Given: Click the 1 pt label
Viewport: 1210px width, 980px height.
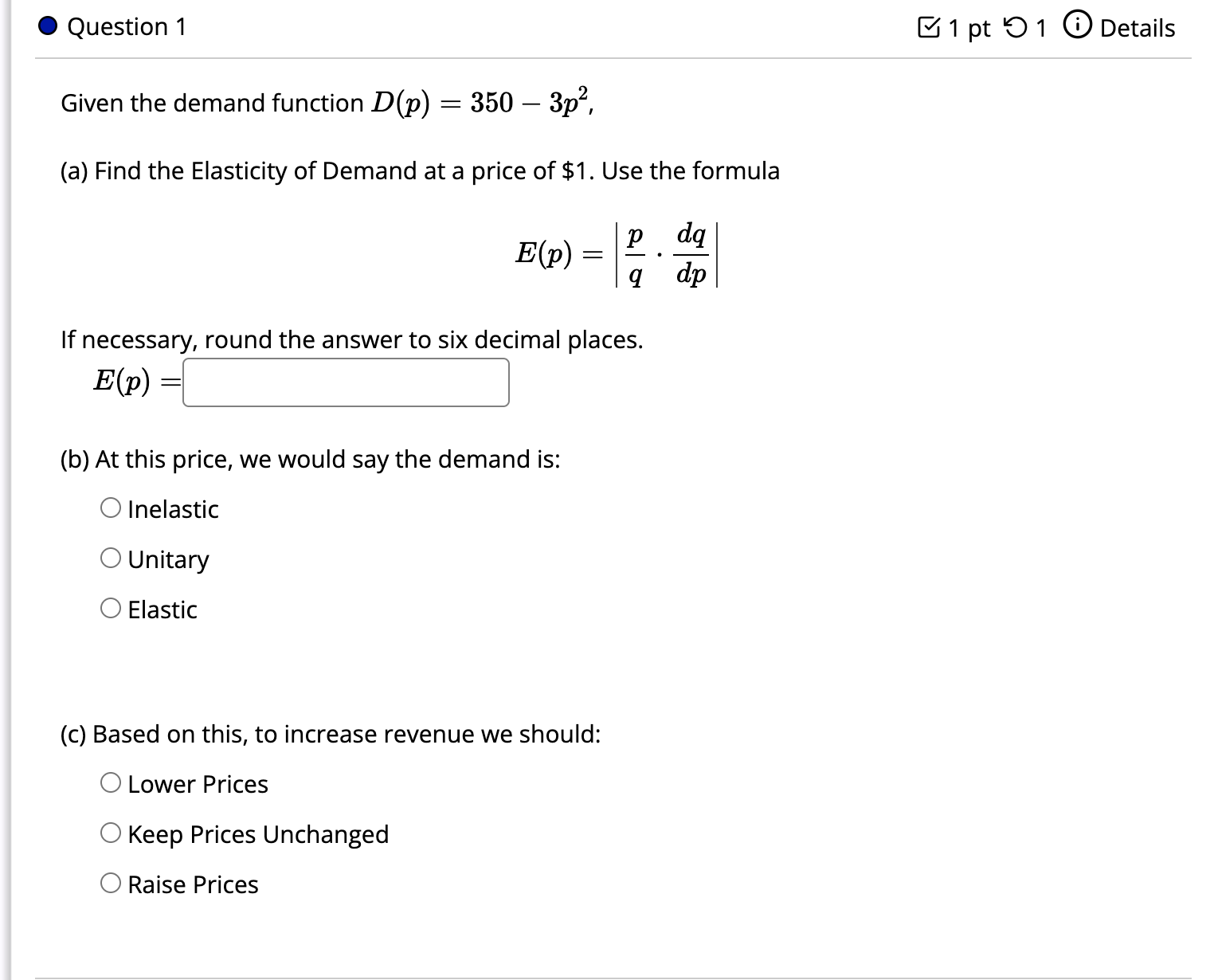Looking at the screenshot, I should (965, 26).
